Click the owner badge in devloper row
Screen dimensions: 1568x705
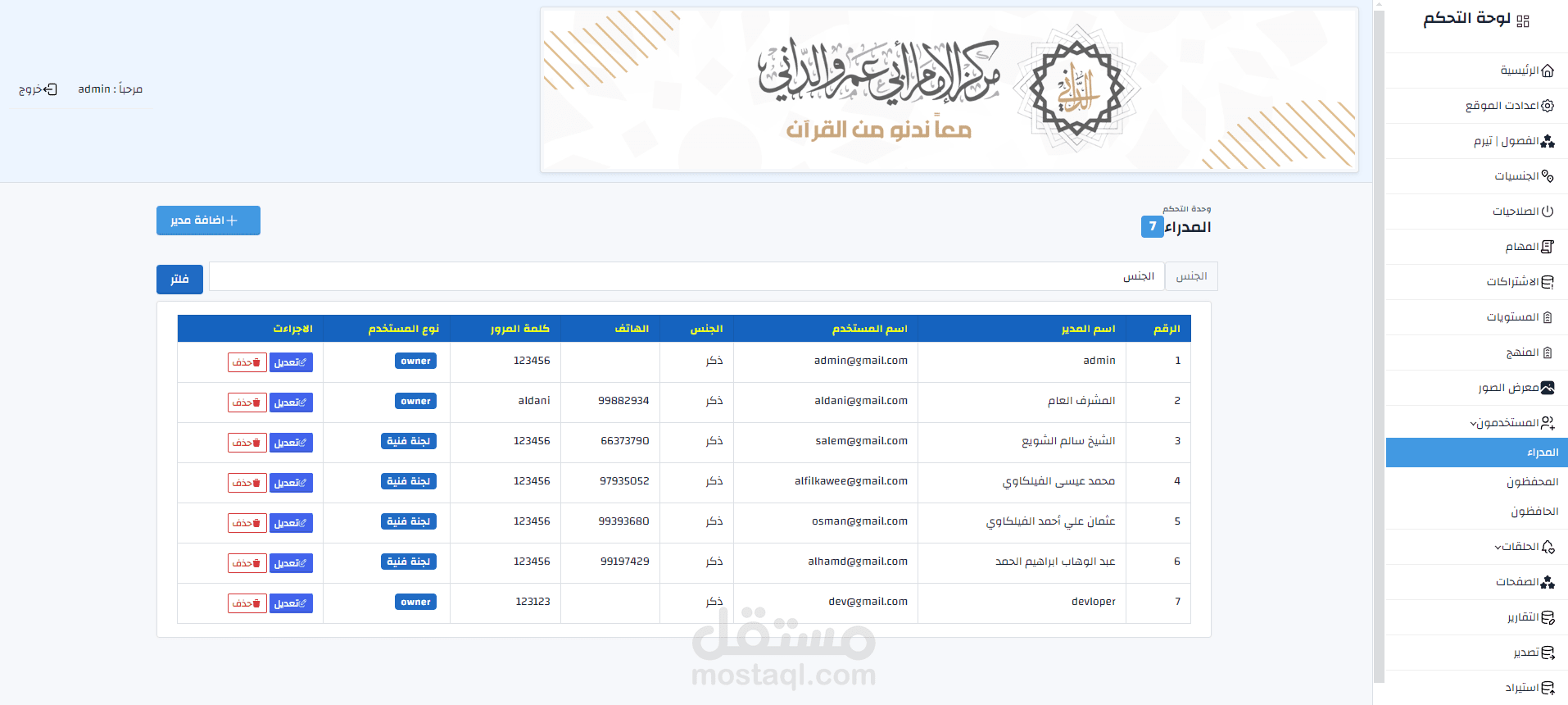coord(415,602)
